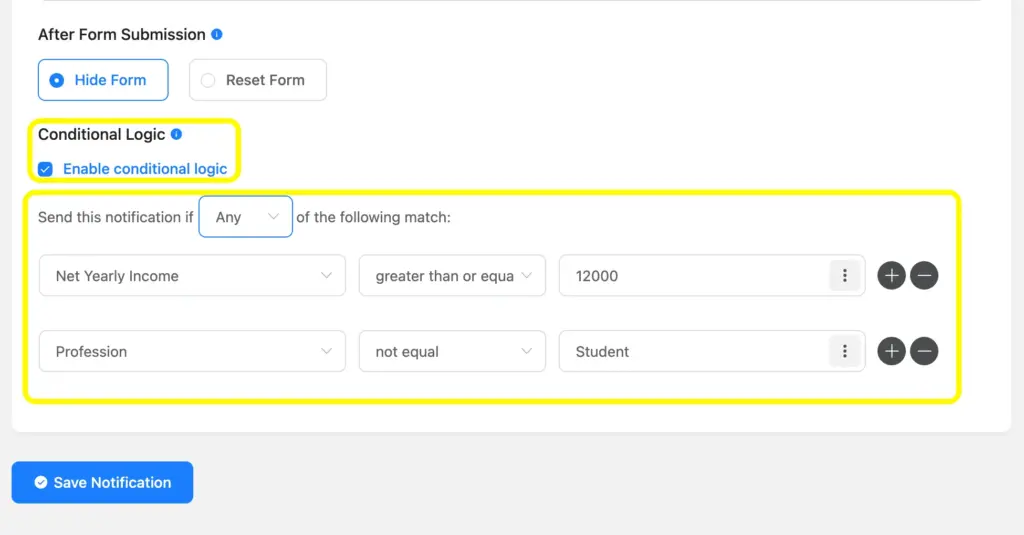Open the three-dot menu in the Student field
Image resolution: width=1024 pixels, height=535 pixels.
coord(844,351)
